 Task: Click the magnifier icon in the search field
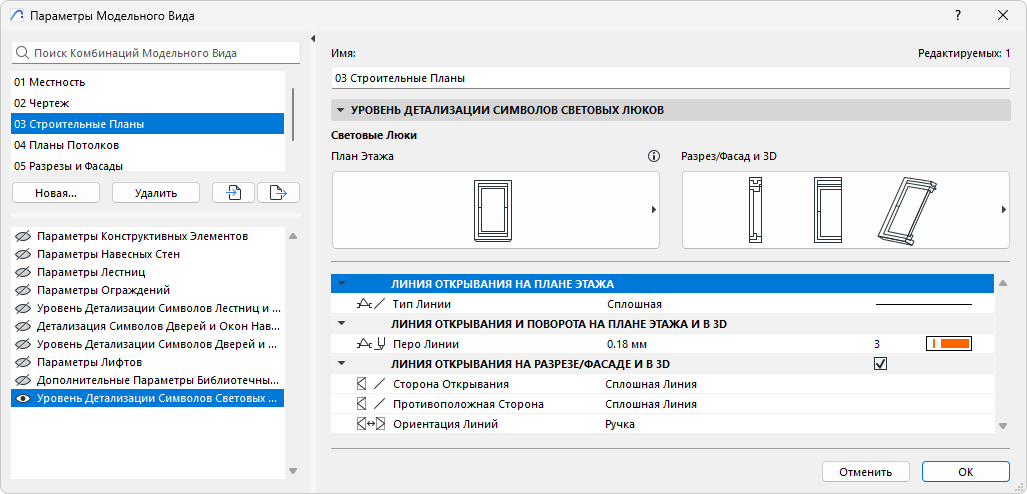click(x=23, y=53)
